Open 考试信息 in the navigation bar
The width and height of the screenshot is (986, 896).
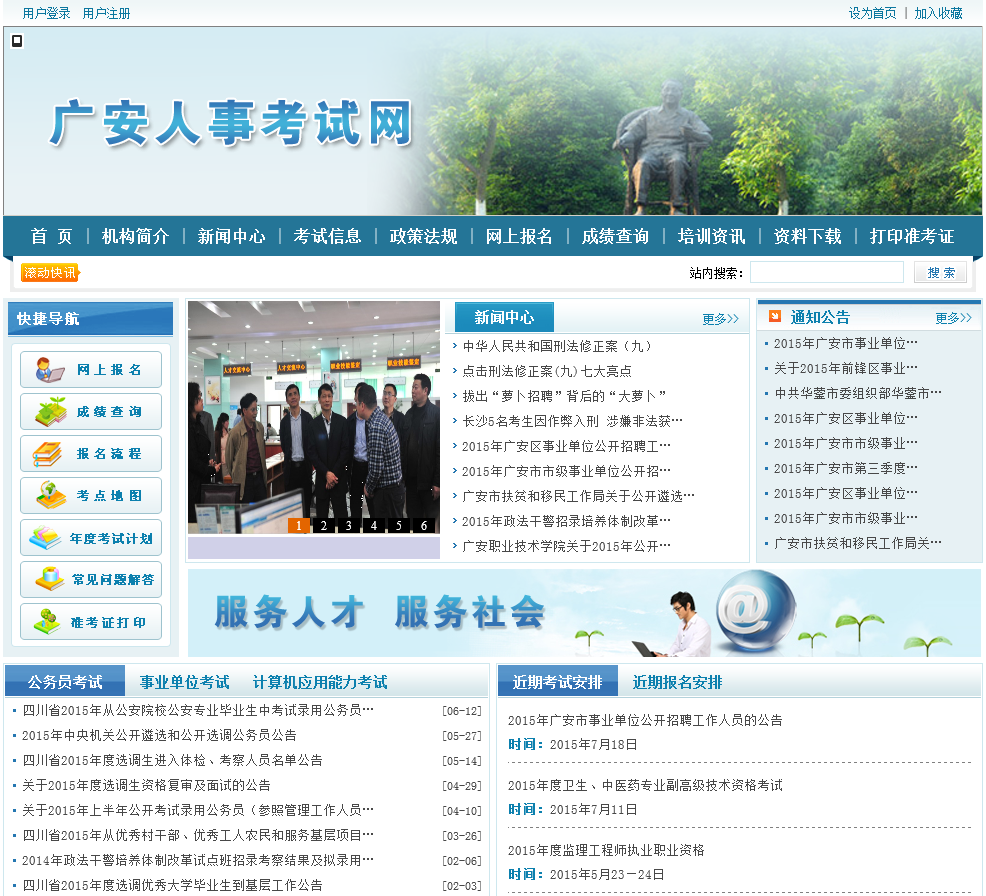pos(327,236)
